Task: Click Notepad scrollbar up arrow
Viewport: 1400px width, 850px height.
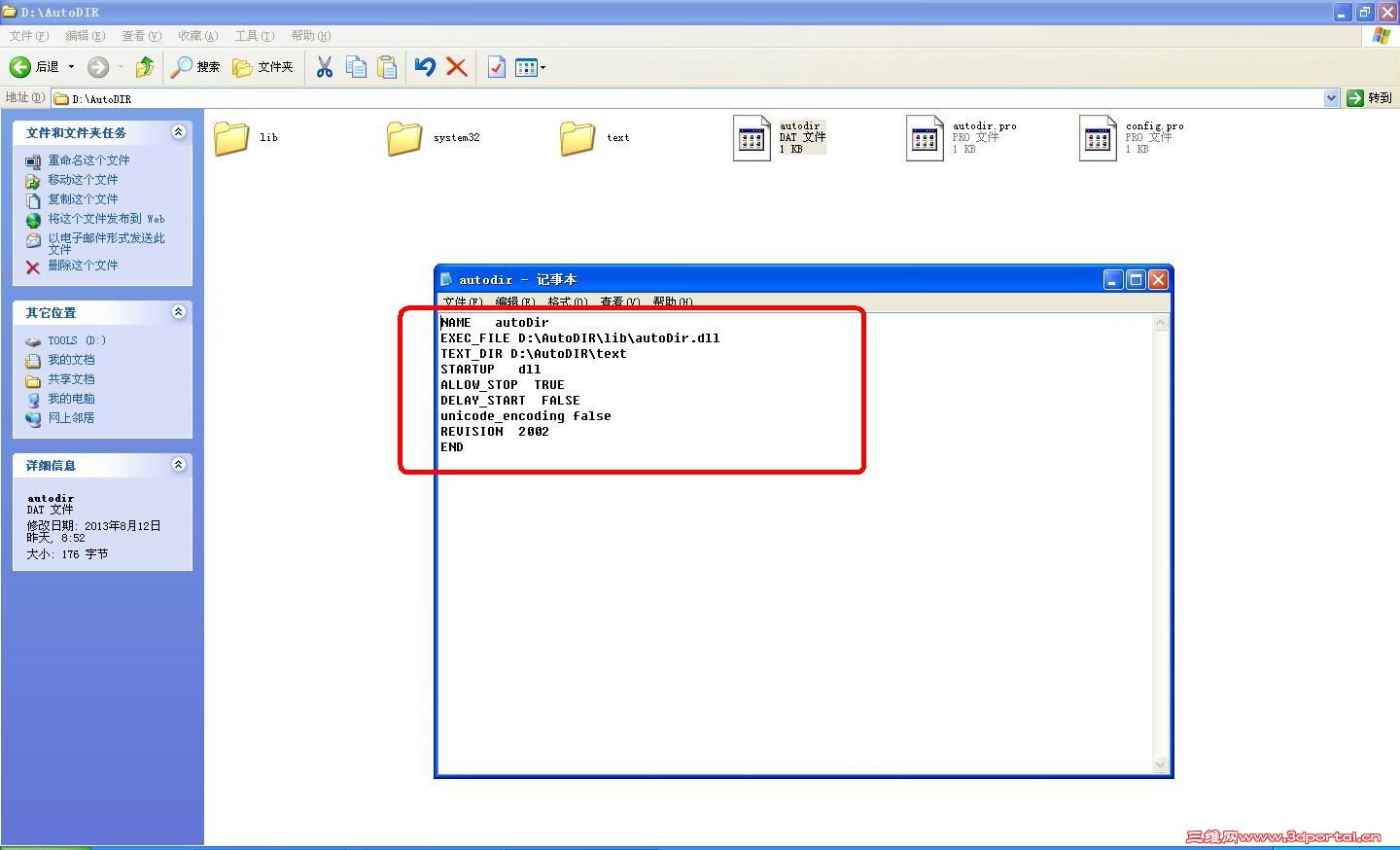Action: 1160,323
